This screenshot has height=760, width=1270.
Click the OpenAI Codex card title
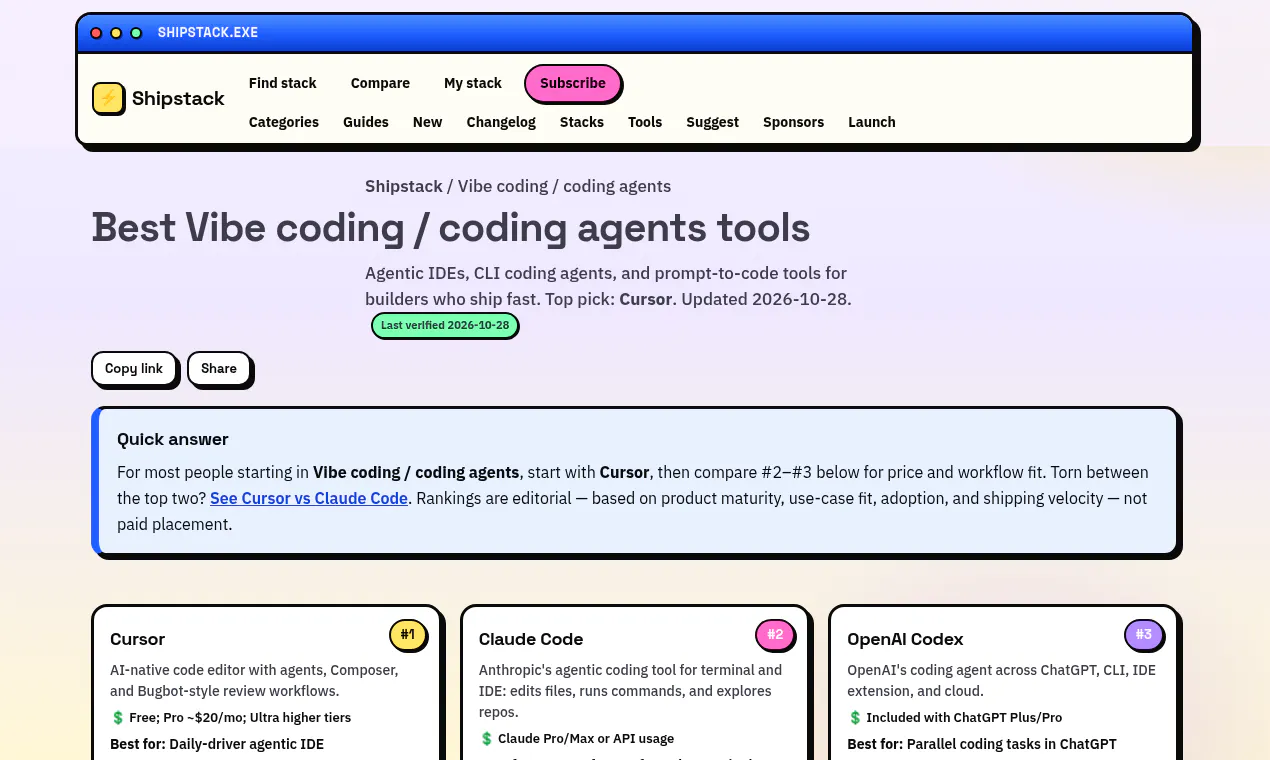click(x=905, y=639)
